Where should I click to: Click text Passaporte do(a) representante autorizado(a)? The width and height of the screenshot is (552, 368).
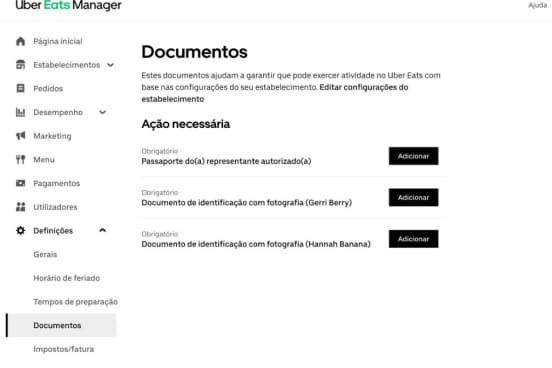(226, 161)
